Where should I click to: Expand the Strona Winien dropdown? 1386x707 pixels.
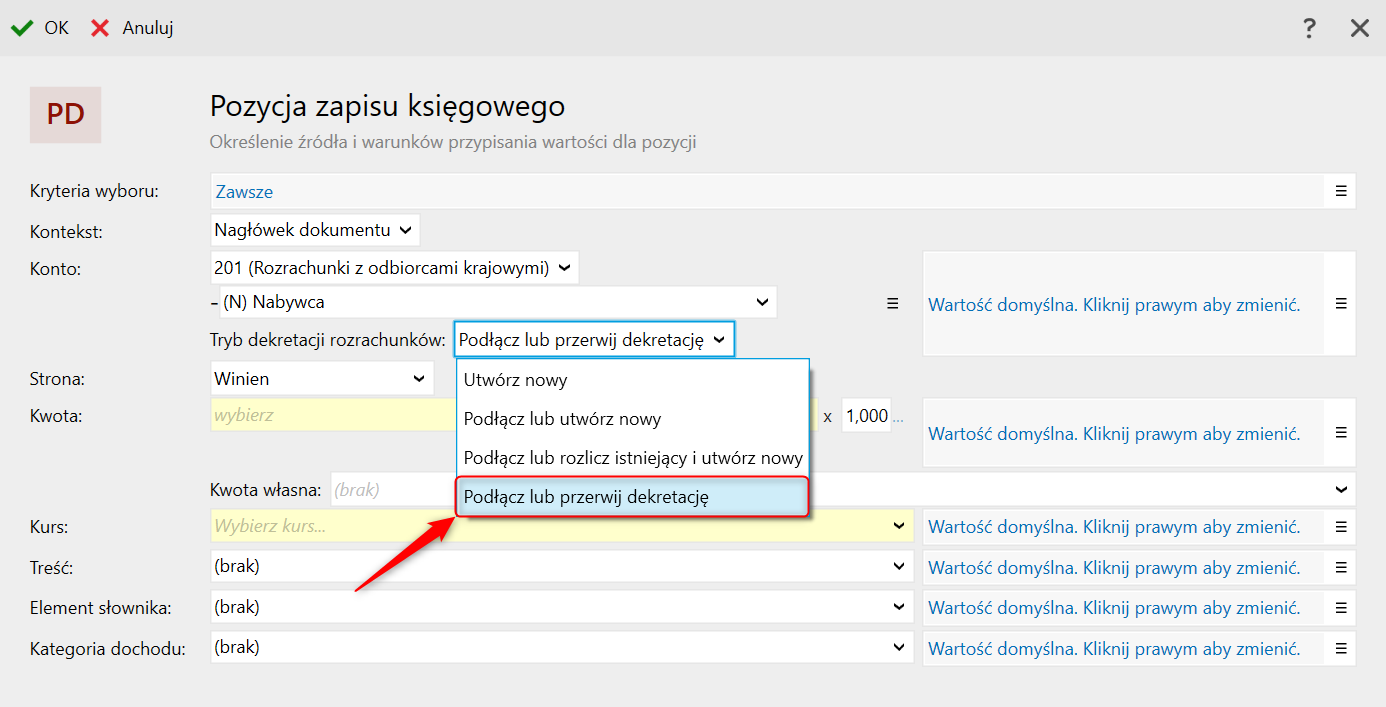pos(321,379)
